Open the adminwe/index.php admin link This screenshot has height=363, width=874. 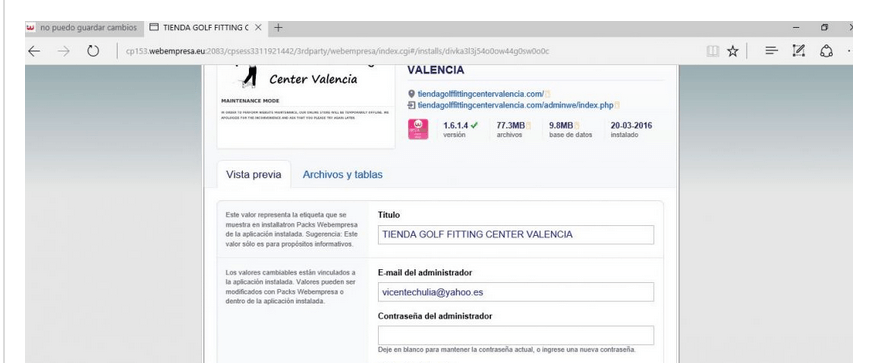click(515, 105)
